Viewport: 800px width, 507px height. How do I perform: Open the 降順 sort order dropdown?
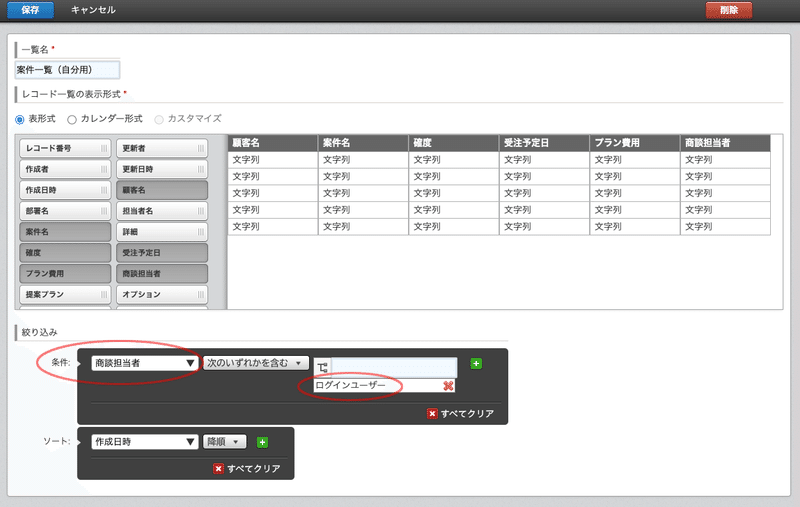[x=224, y=442]
